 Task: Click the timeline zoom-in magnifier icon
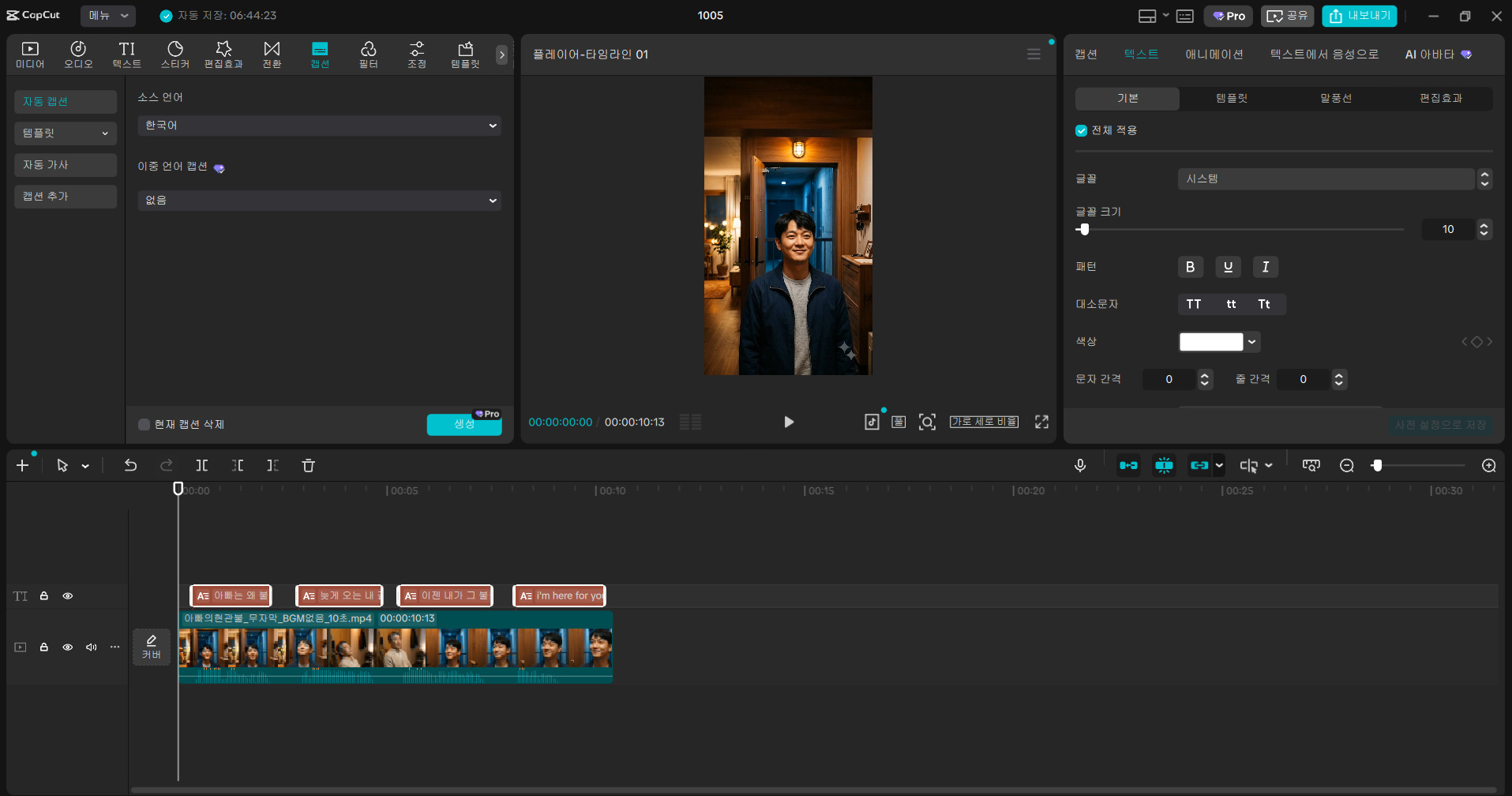1489,466
